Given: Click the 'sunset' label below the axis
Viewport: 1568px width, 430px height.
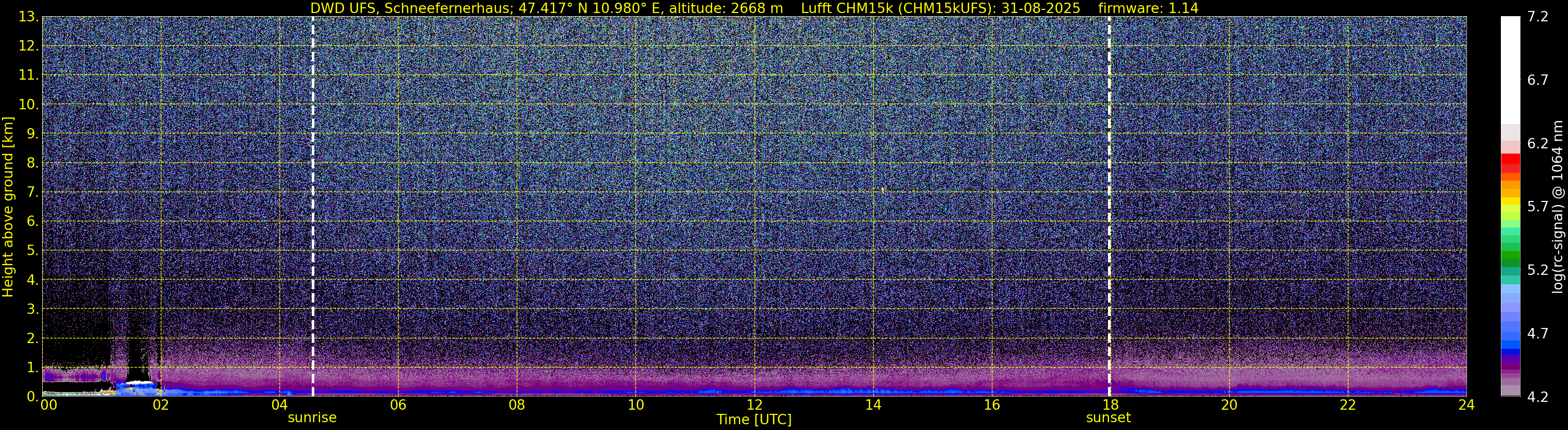Looking at the screenshot, I should tap(1108, 417).
